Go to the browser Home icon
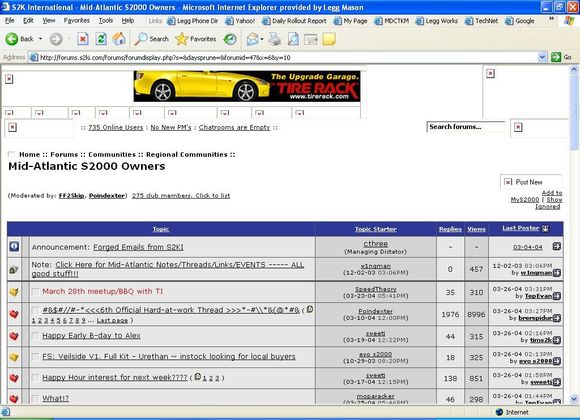 click(x=119, y=39)
